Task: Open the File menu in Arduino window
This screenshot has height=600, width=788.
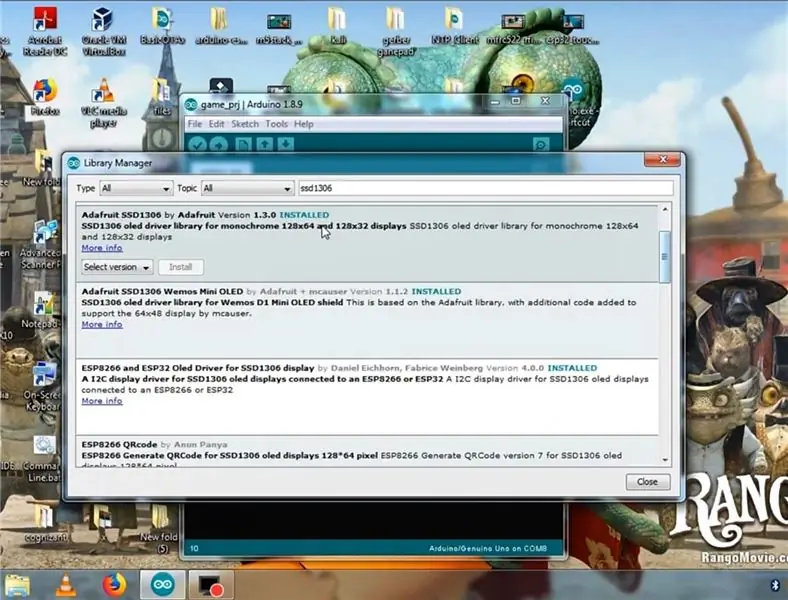Action: coord(194,124)
